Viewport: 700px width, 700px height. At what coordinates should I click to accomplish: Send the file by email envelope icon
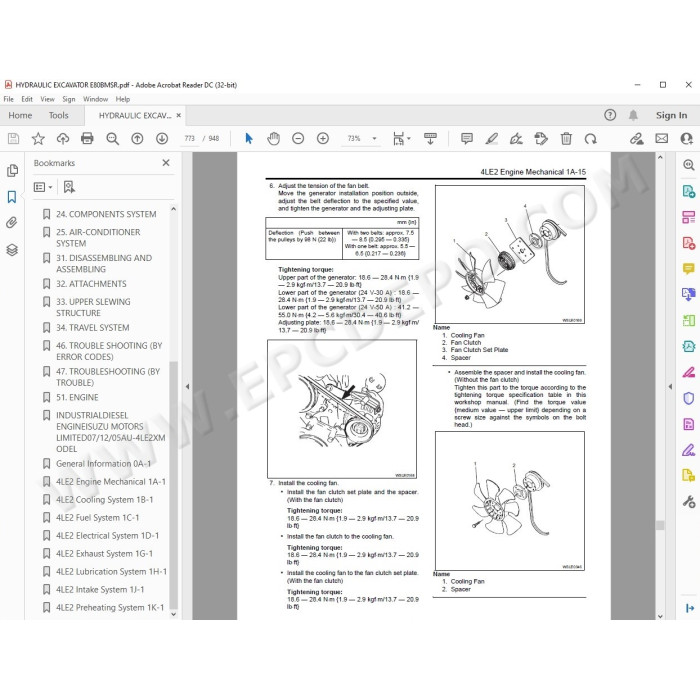[x=662, y=139]
